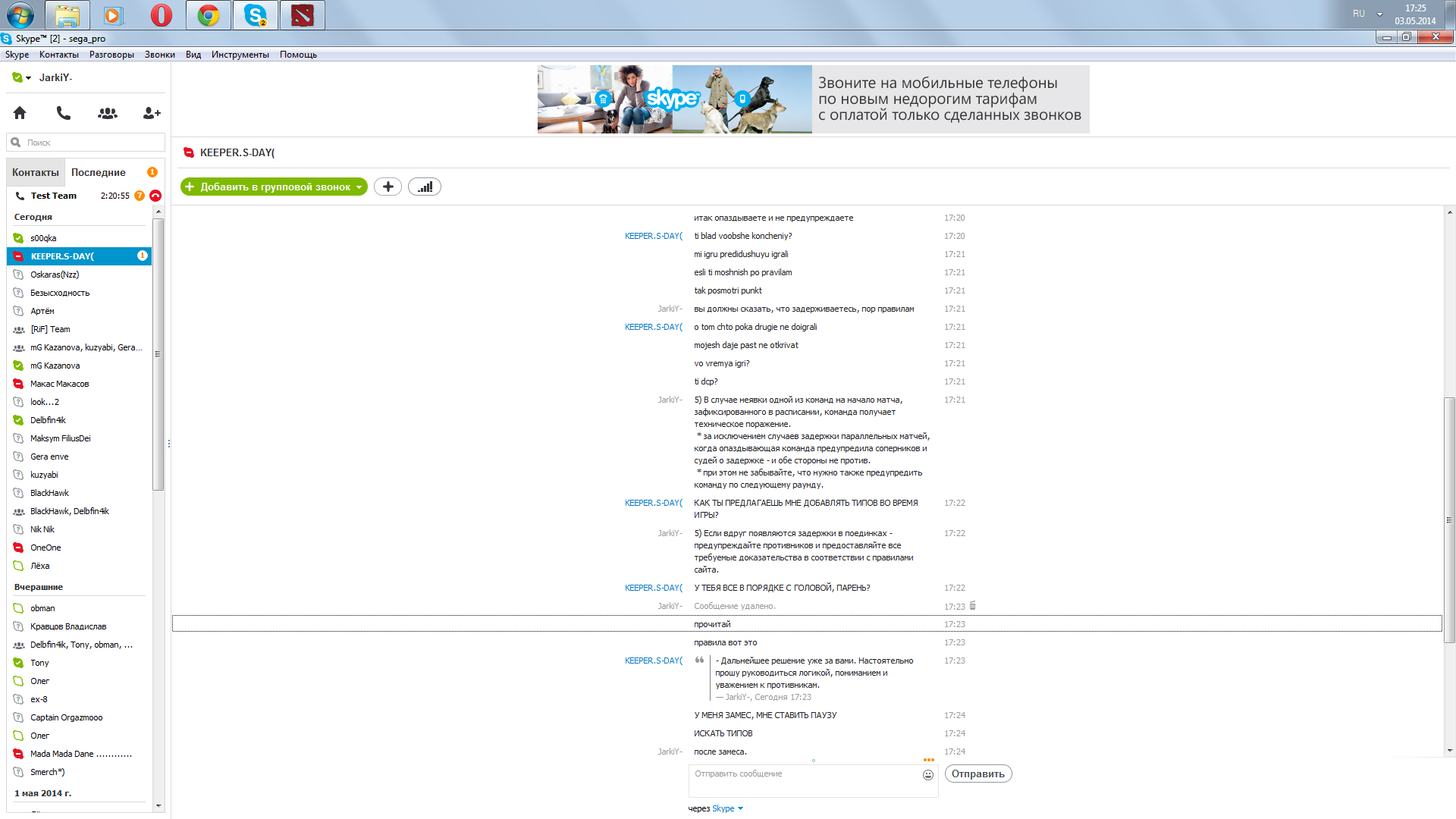The width and height of the screenshot is (1456, 819).
Task: Open the emoticon picker in message box
Action: (928, 774)
